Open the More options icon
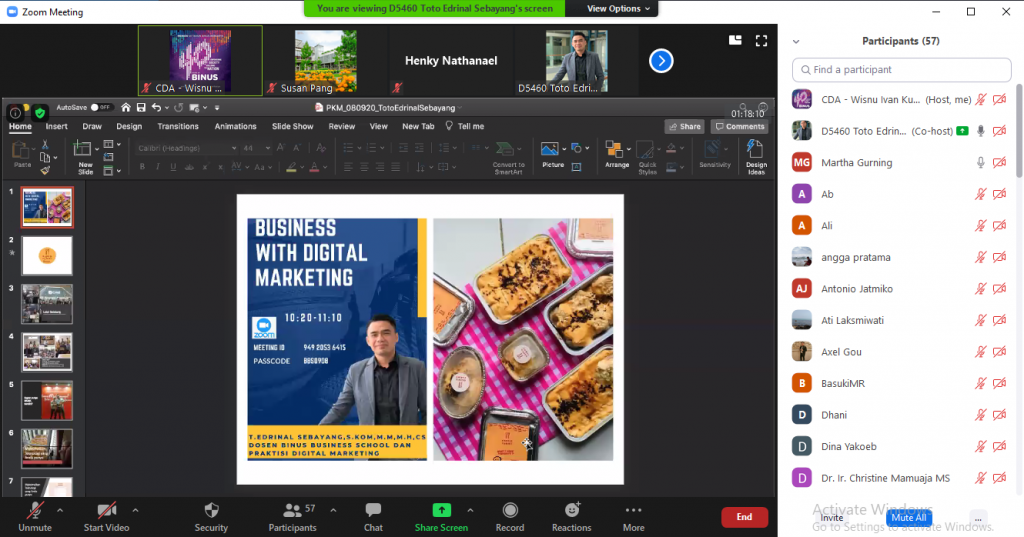Image resolution: width=1024 pixels, height=537 pixels. tap(633, 511)
